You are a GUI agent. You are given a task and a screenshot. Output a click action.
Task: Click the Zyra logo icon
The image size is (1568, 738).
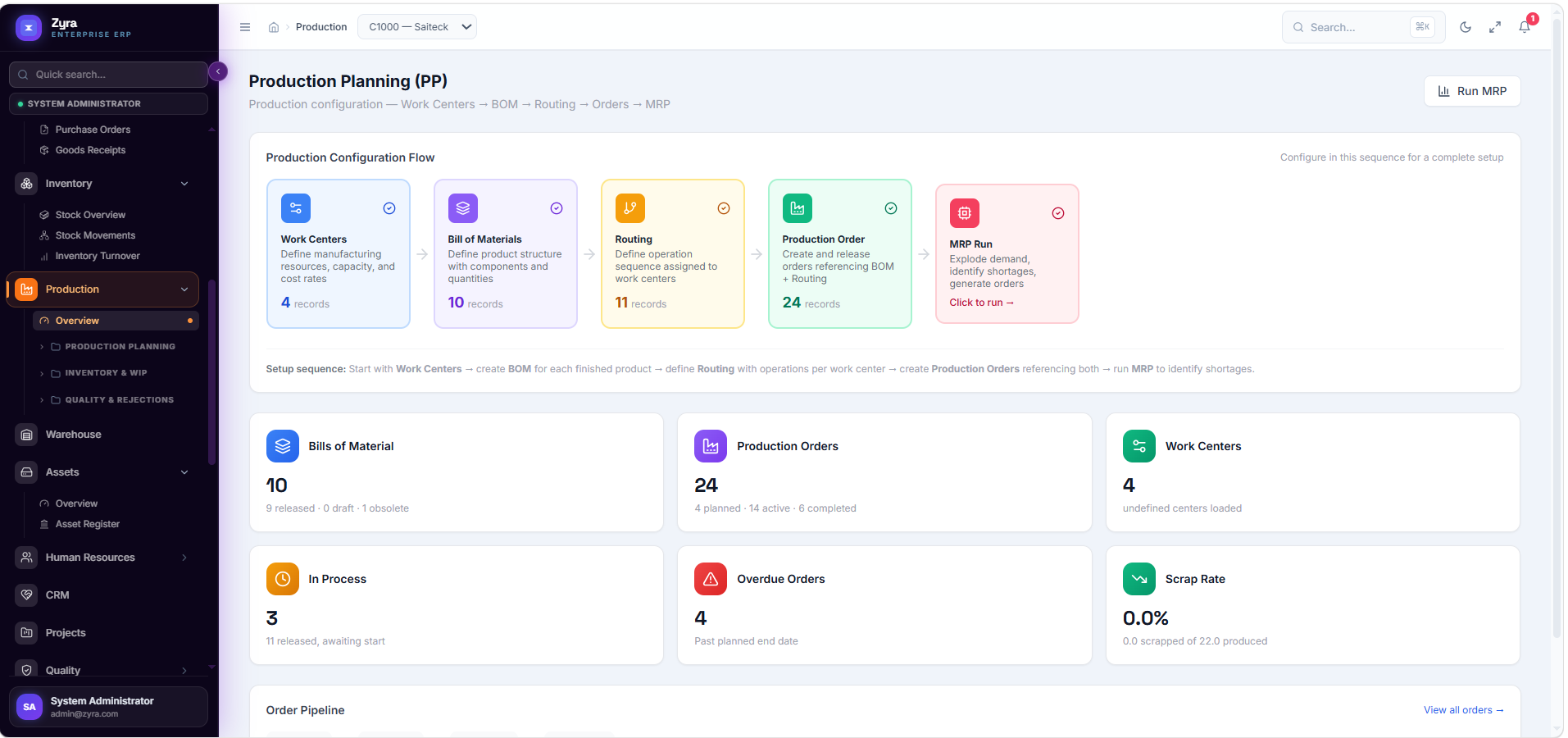coord(29,28)
